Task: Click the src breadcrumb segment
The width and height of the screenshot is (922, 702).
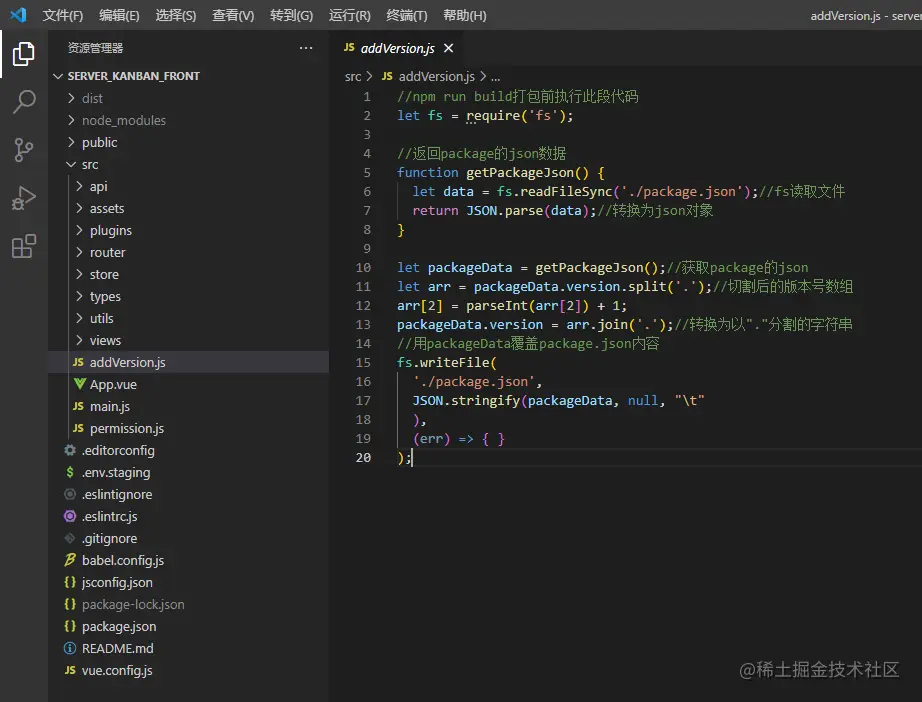Action: [353, 76]
